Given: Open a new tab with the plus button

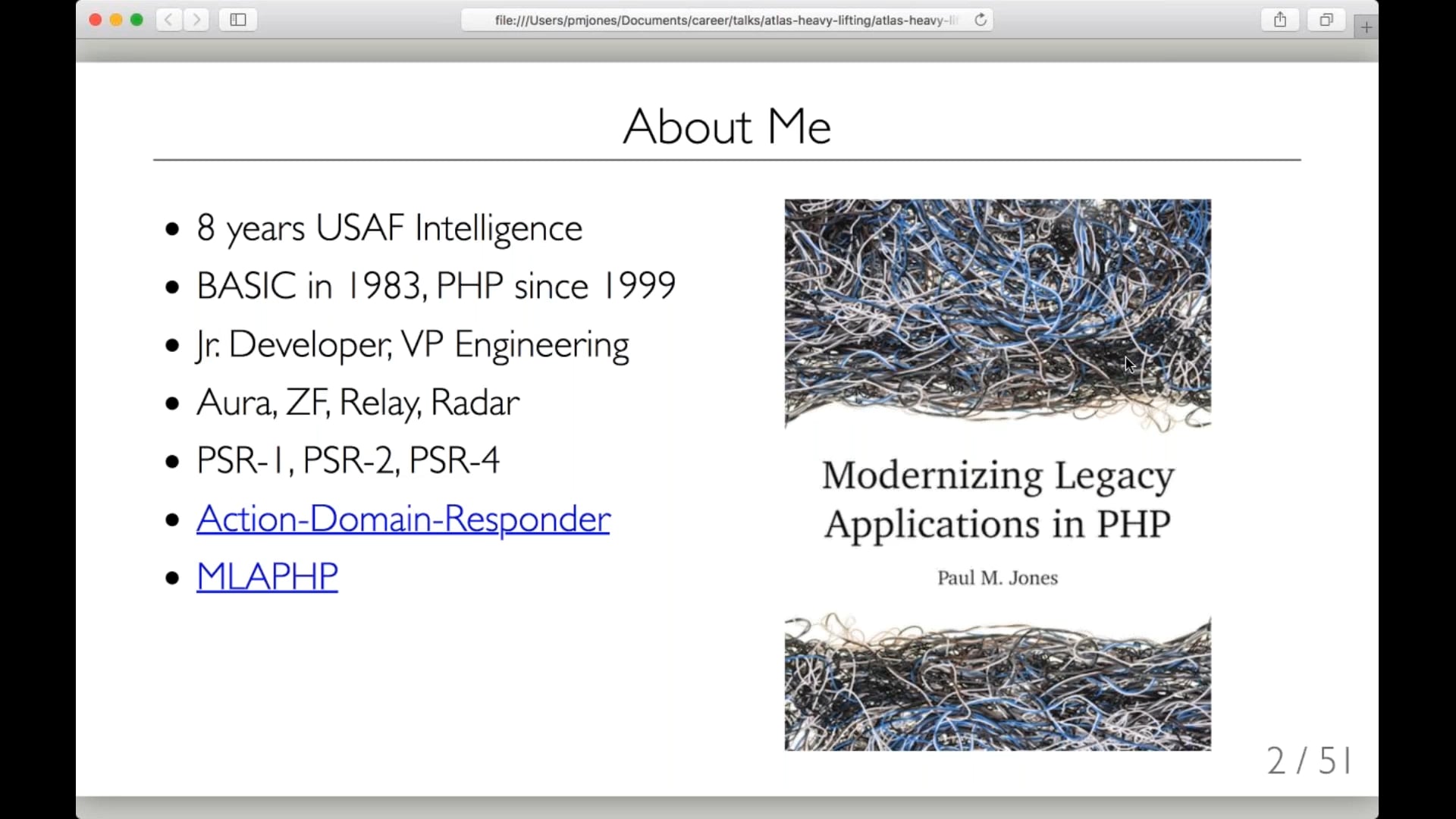Looking at the screenshot, I should pyautogui.click(x=1366, y=27).
